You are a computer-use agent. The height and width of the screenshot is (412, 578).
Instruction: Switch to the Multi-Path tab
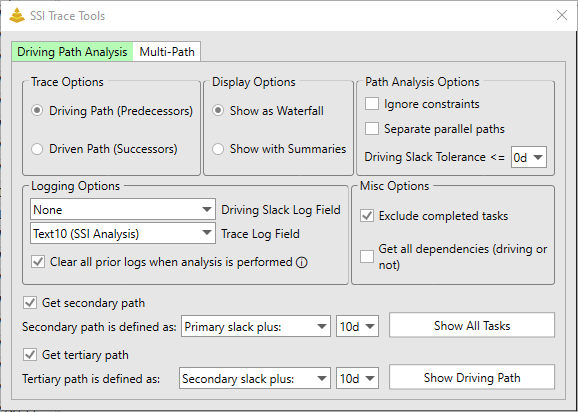click(167, 52)
